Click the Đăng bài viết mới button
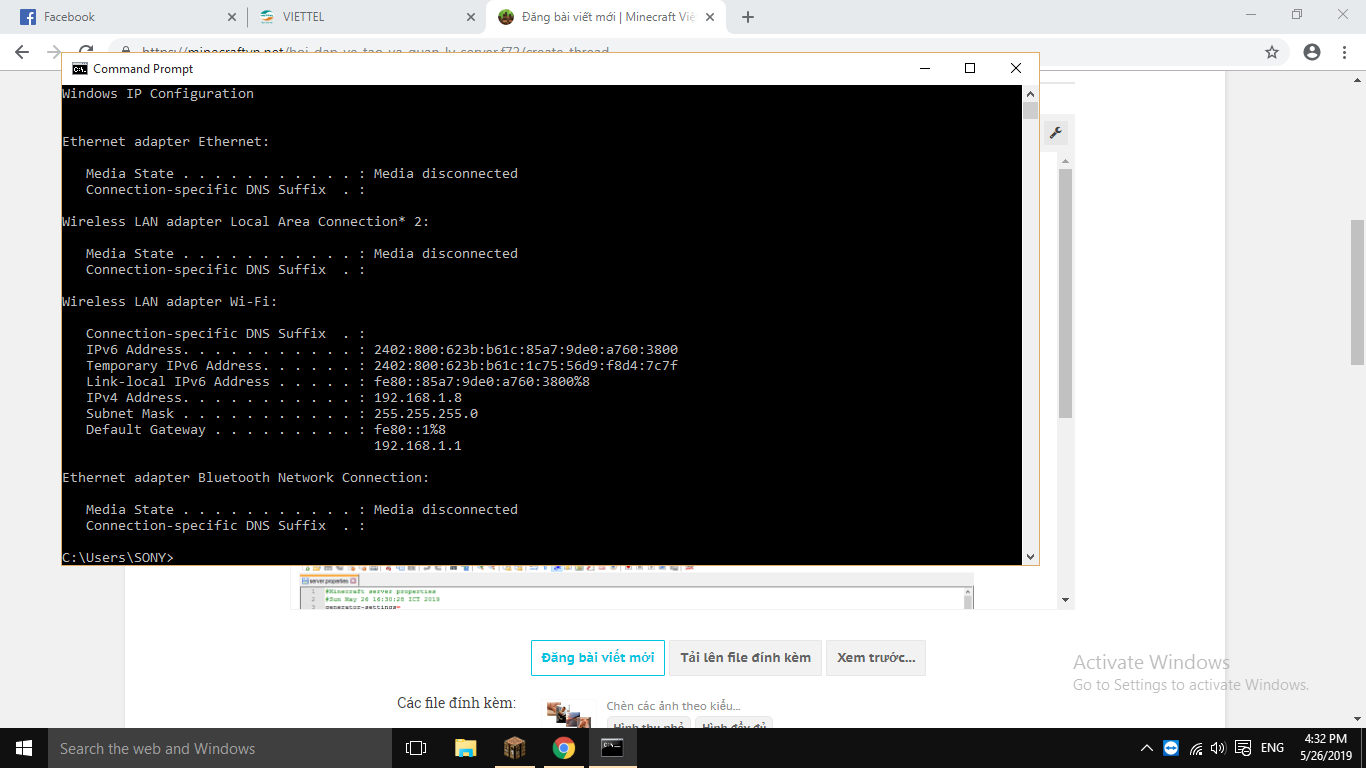1366x768 pixels. coord(598,658)
